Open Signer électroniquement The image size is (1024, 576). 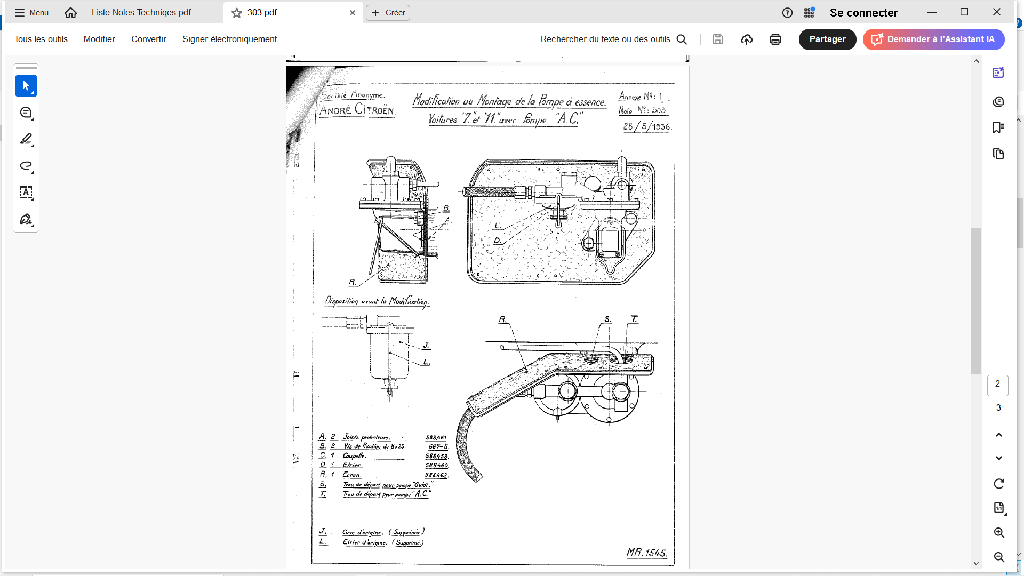click(229, 39)
